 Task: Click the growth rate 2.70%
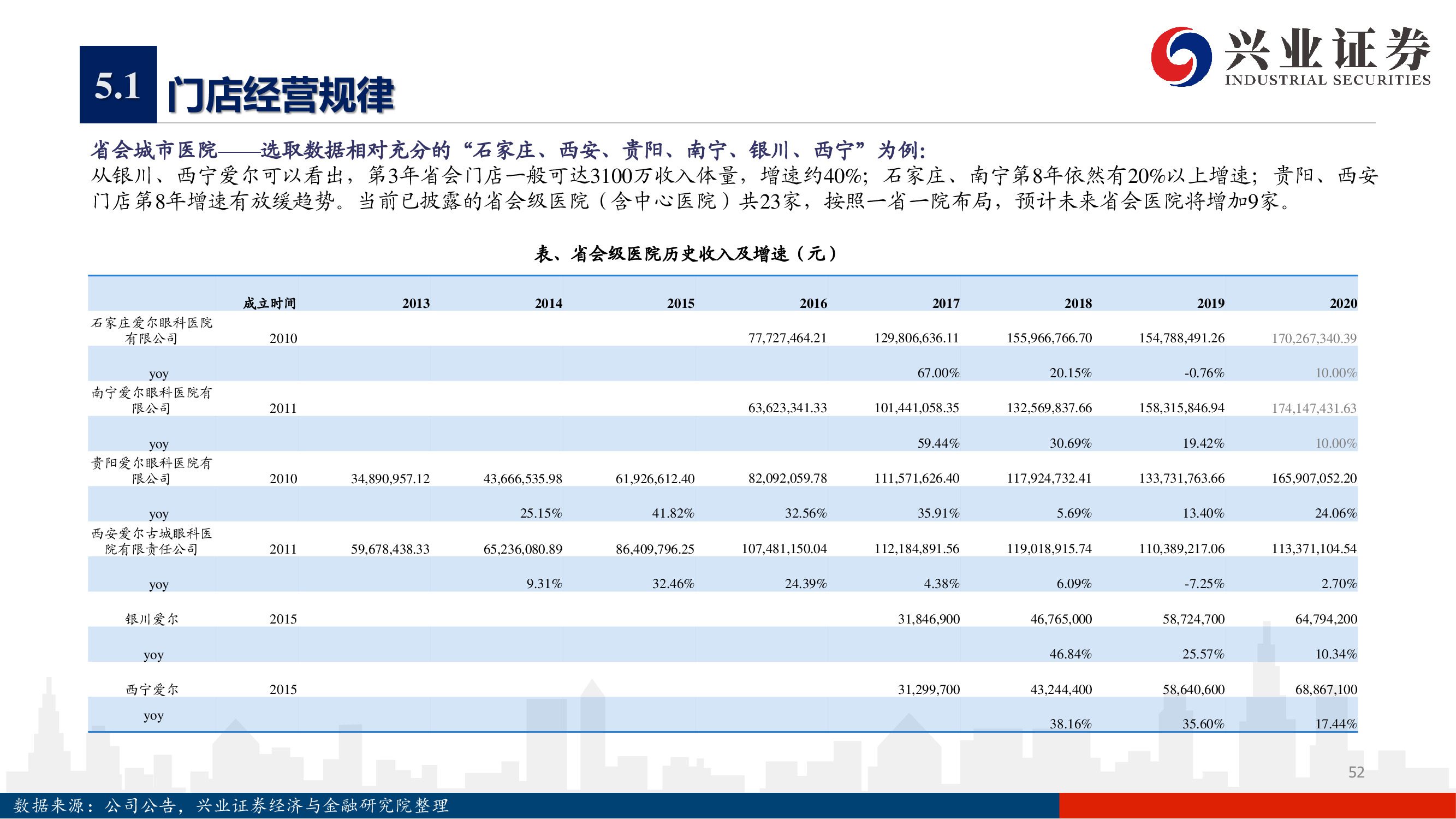(1339, 584)
